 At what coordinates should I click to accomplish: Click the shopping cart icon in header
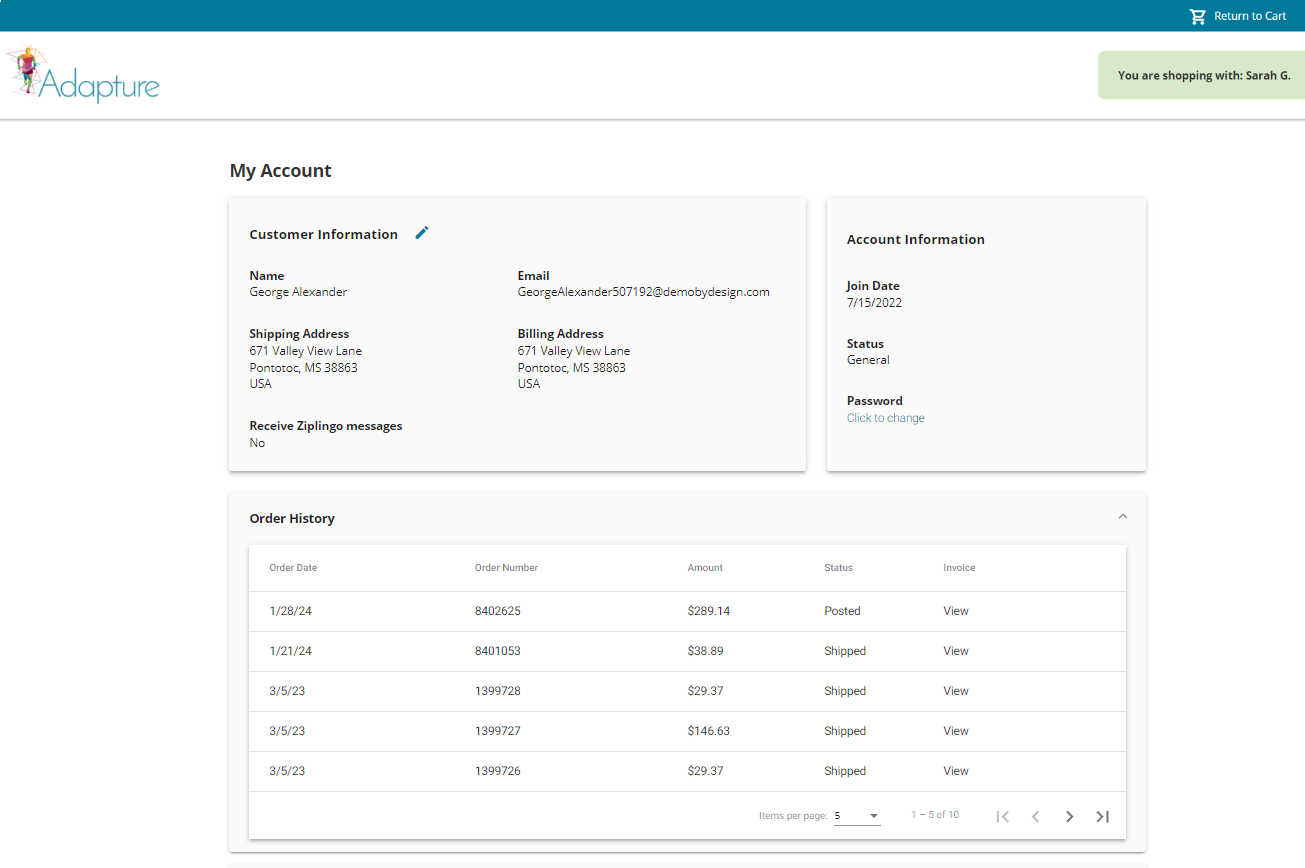1197,16
